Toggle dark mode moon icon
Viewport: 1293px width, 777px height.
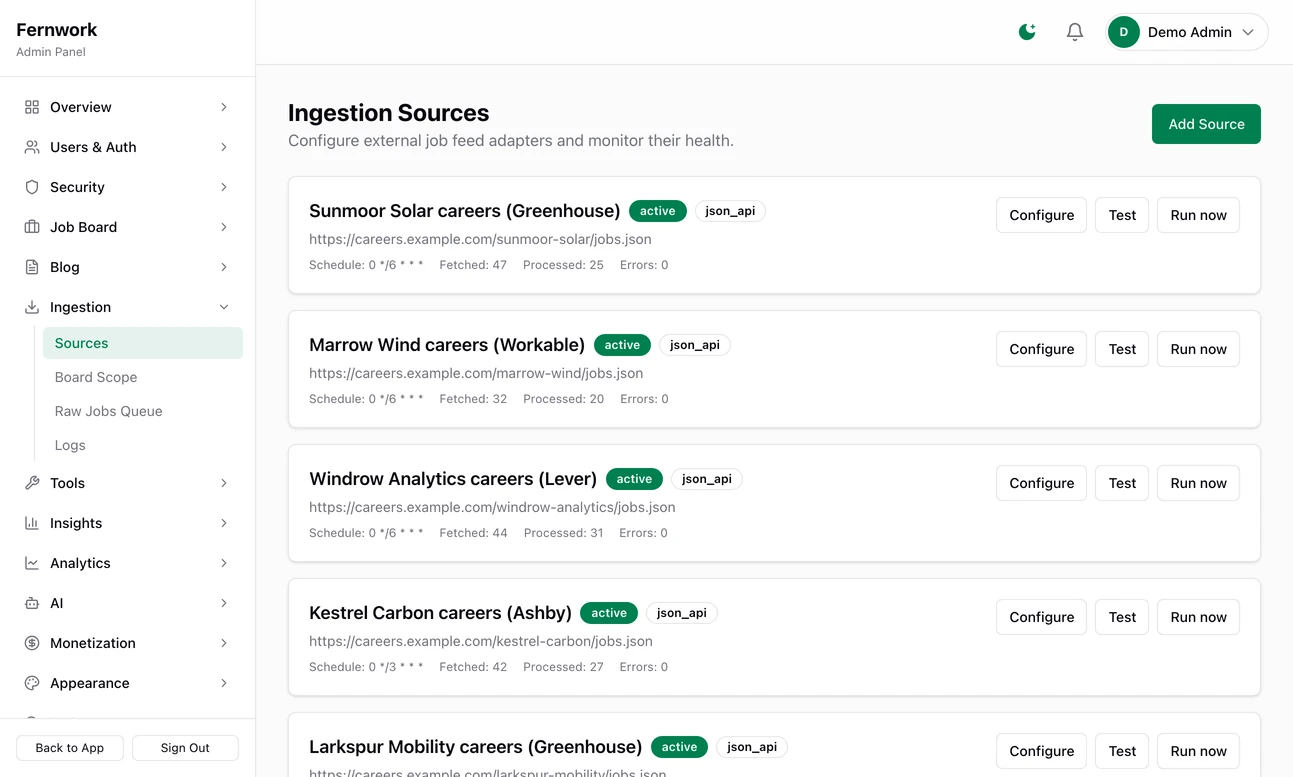tap(1027, 32)
